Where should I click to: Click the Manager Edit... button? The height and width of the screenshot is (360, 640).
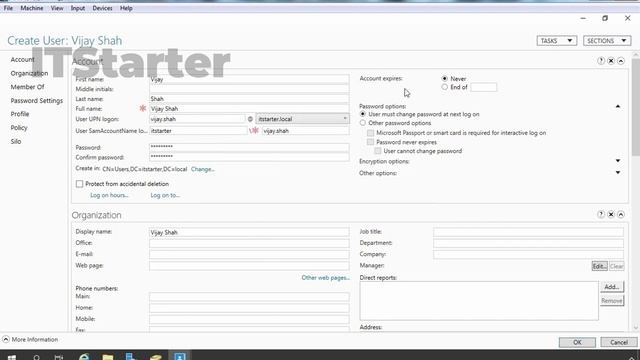(599, 266)
